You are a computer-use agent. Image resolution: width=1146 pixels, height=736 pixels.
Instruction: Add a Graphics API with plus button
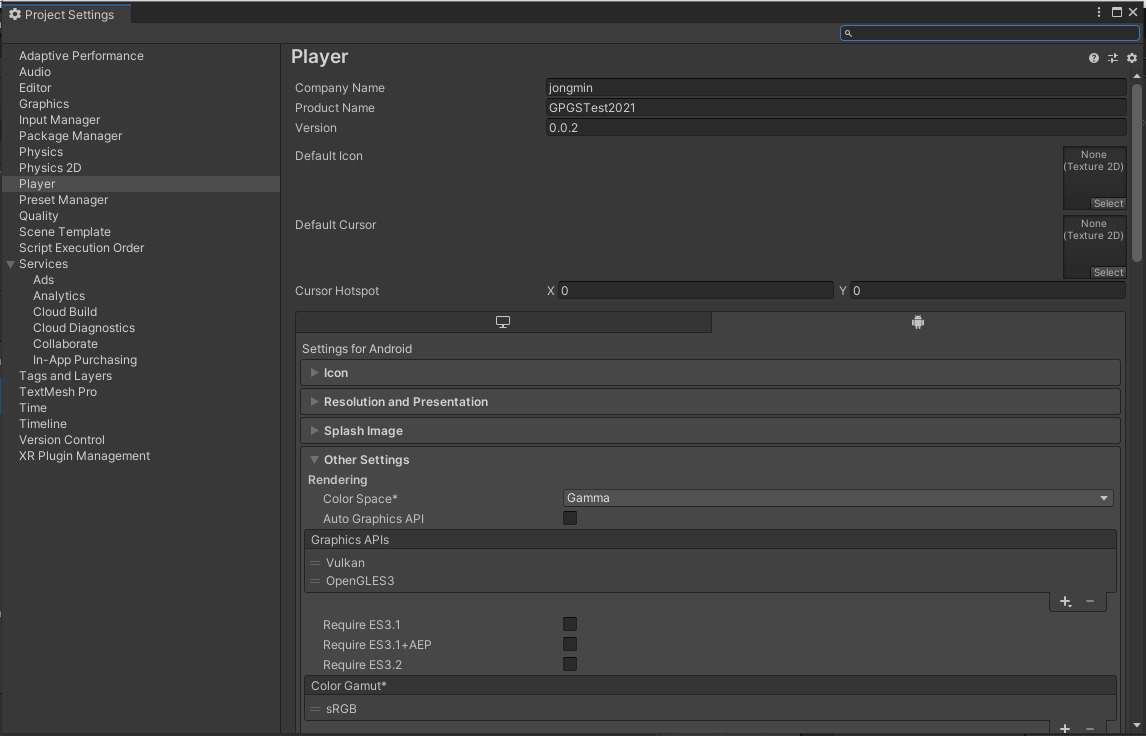pyautogui.click(x=1066, y=602)
